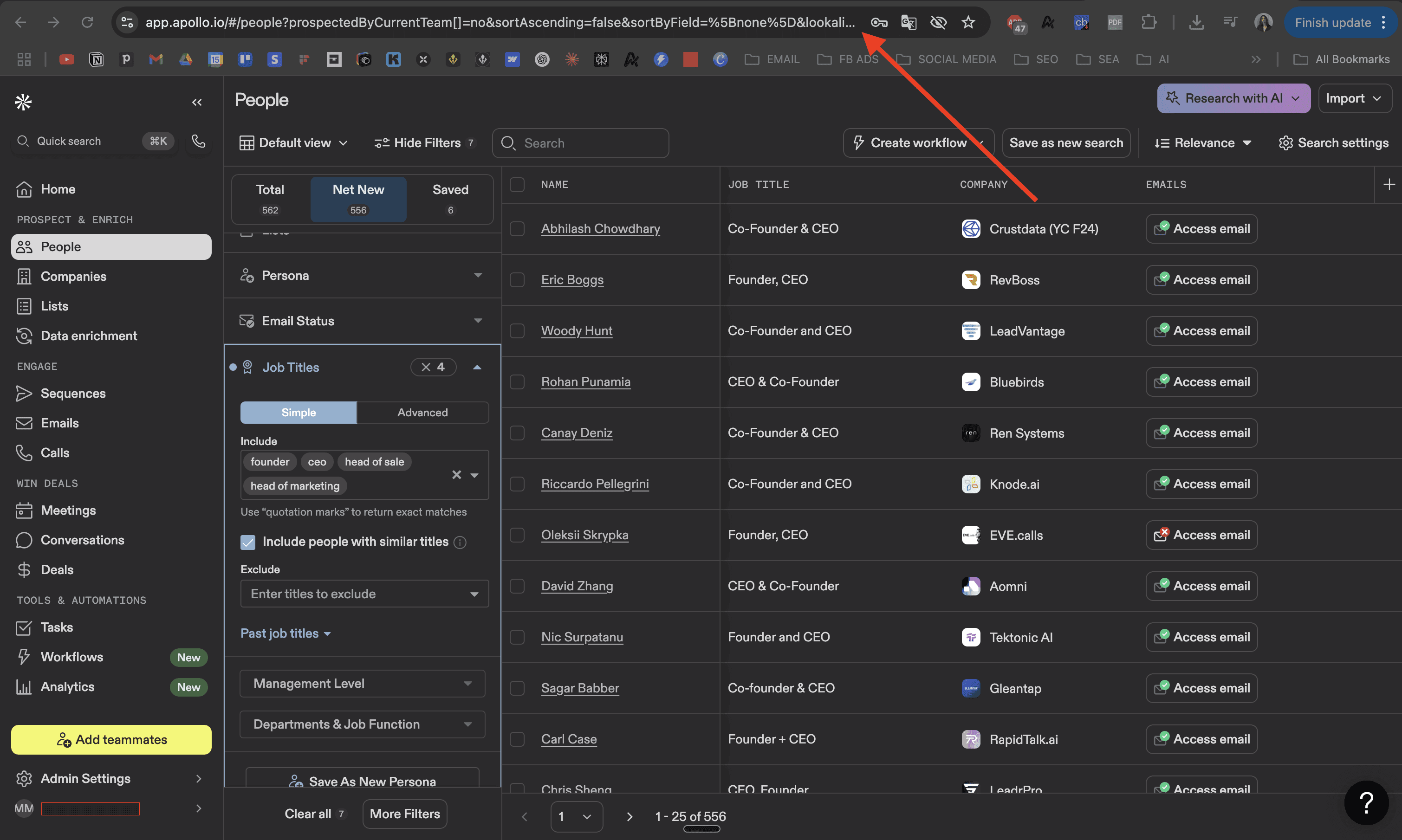Click Save as new search button
This screenshot has width=1402, height=840.
1065,143
